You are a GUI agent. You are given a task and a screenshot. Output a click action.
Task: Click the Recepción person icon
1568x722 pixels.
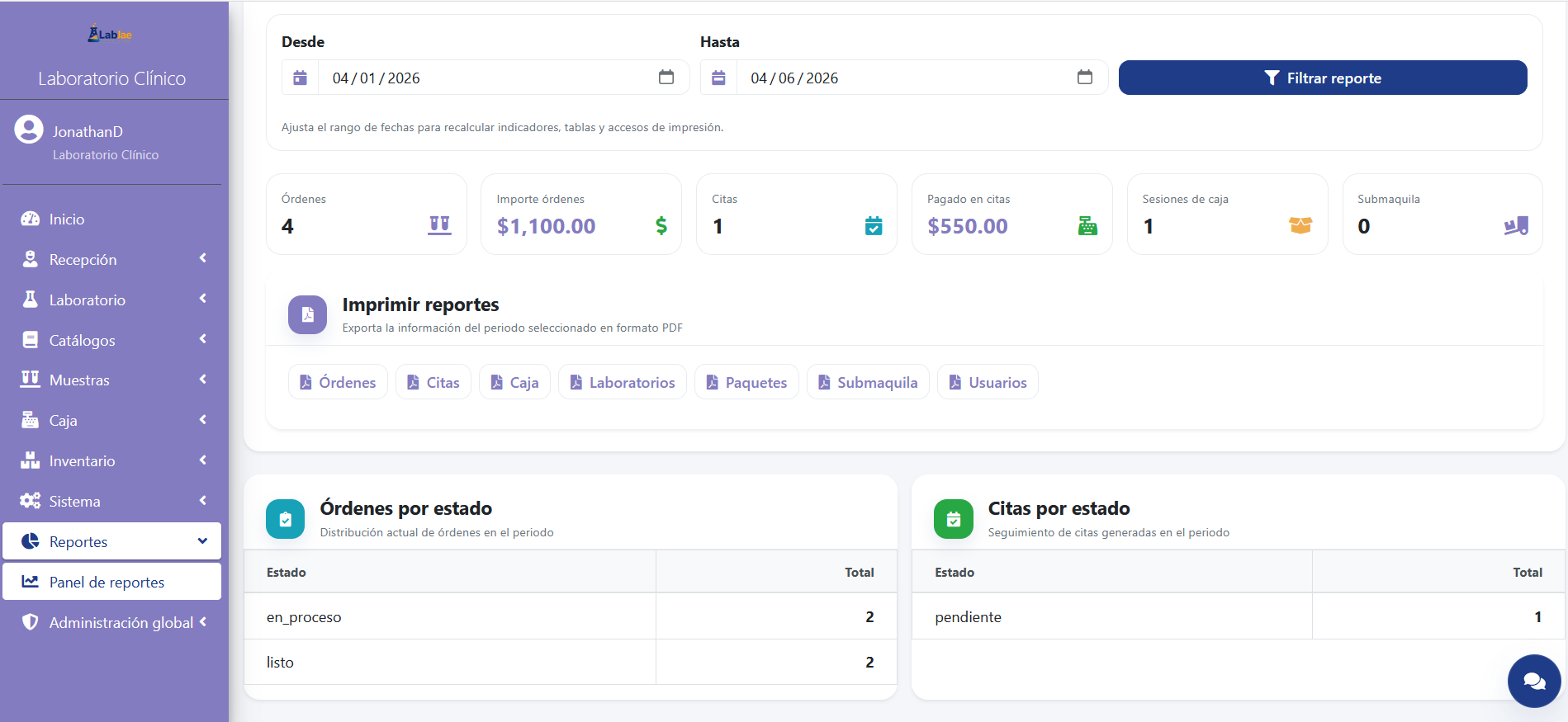(x=31, y=259)
